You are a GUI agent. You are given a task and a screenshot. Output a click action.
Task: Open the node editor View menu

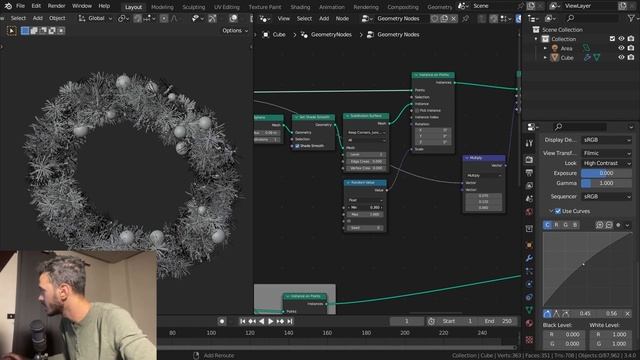[284, 19]
